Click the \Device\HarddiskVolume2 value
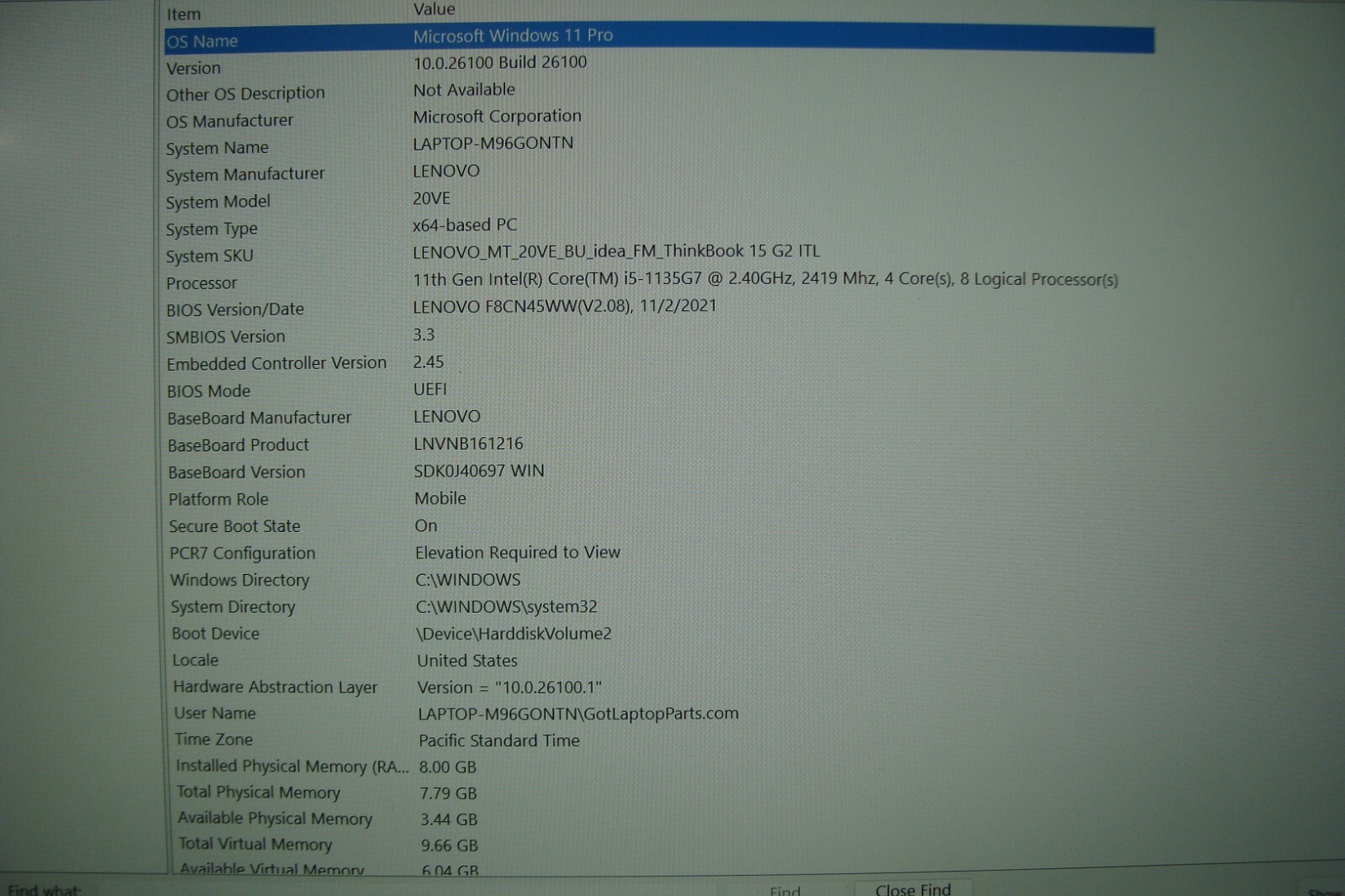The height and width of the screenshot is (896, 1345). point(514,634)
